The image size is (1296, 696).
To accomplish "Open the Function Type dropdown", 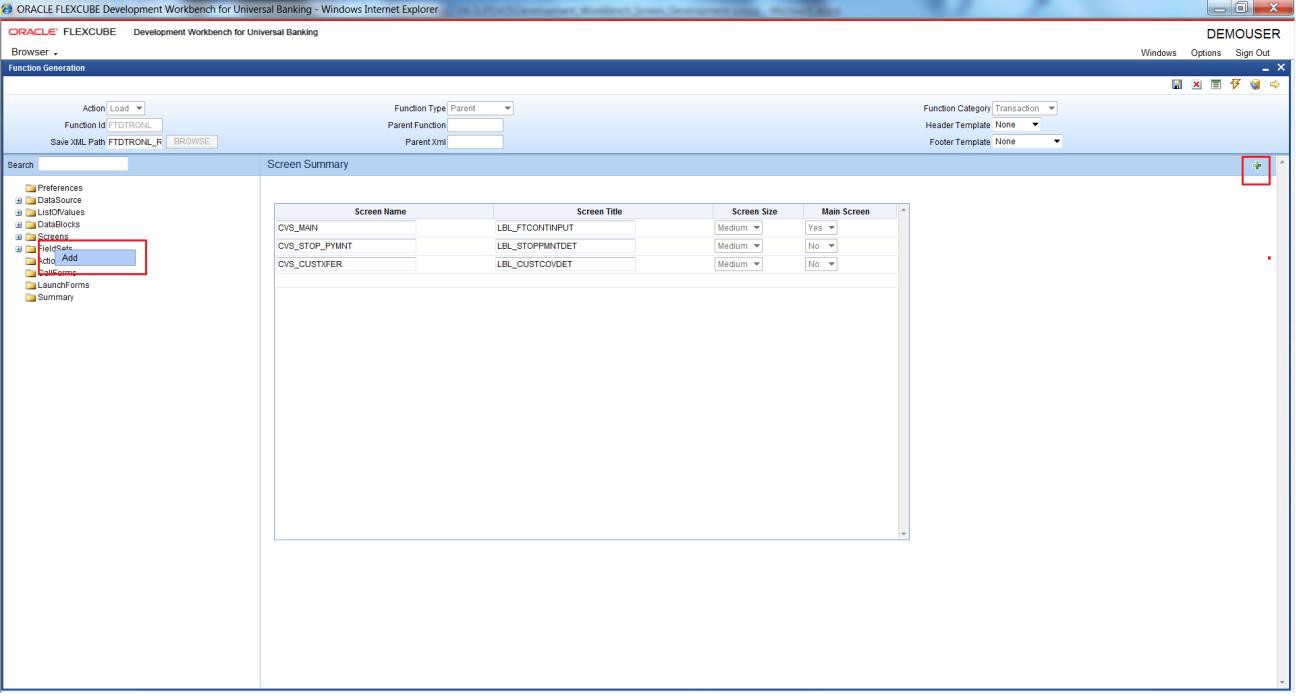I will coord(481,108).
